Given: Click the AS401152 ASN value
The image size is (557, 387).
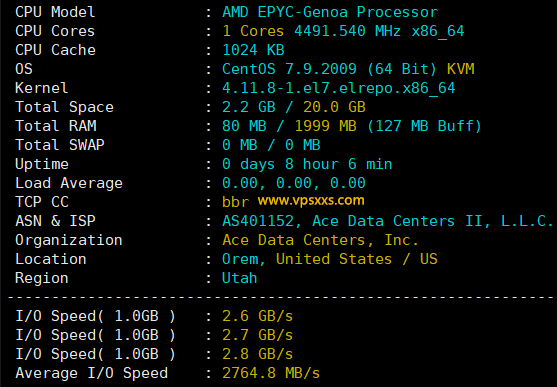Looking at the screenshot, I should pos(258,221).
